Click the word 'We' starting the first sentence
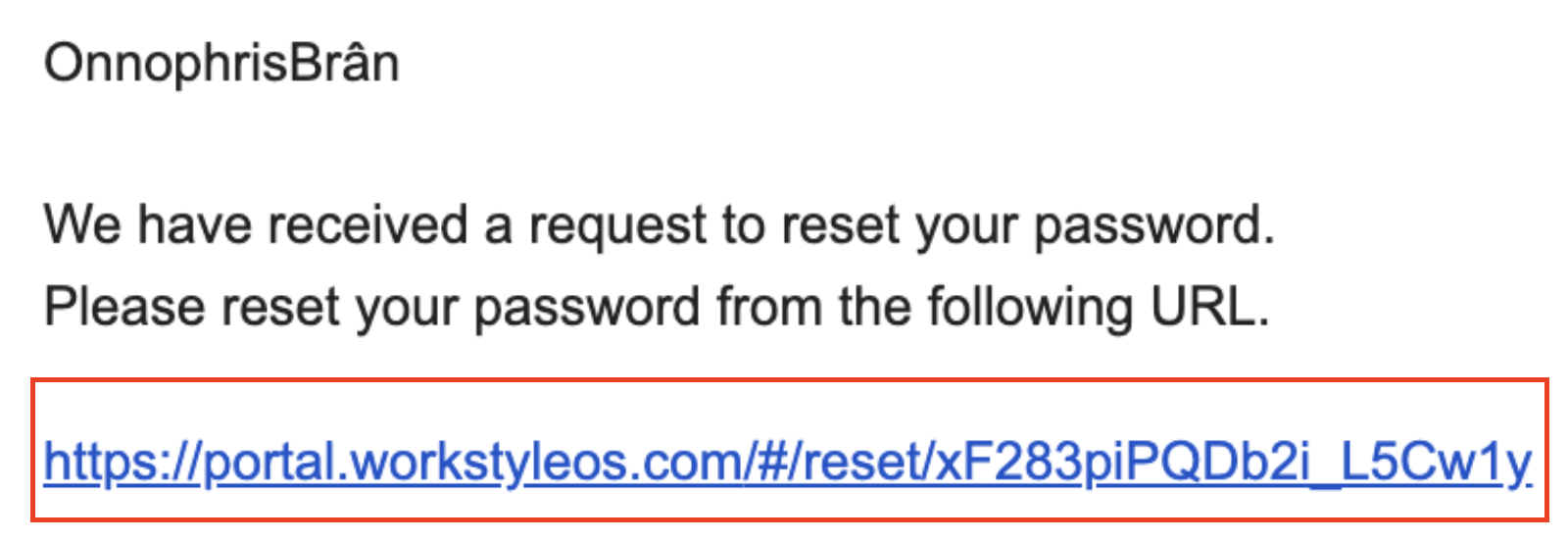This screenshot has height=541, width=1568. tap(83, 225)
